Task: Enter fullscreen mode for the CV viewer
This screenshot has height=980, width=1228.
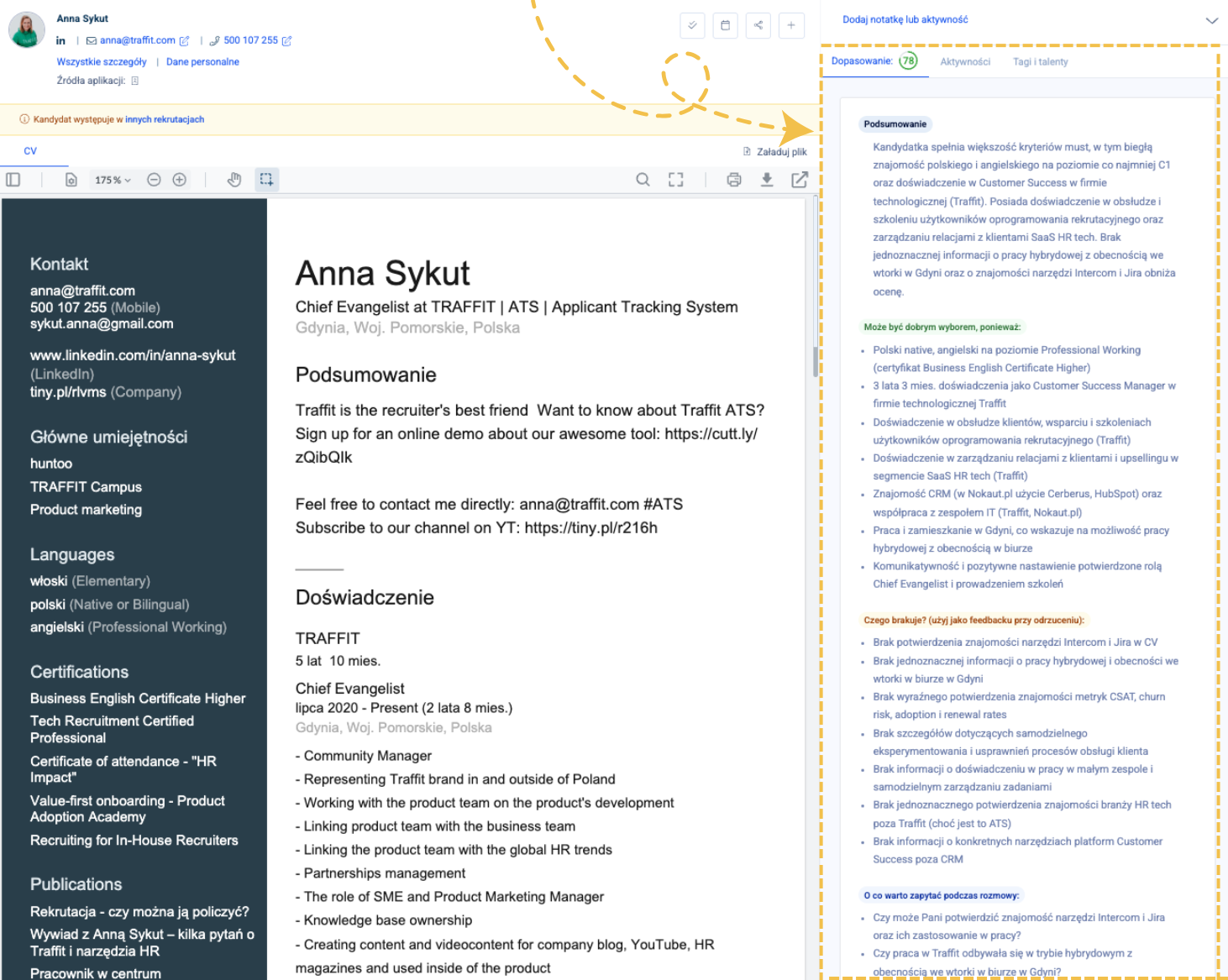Action: (x=676, y=180)
